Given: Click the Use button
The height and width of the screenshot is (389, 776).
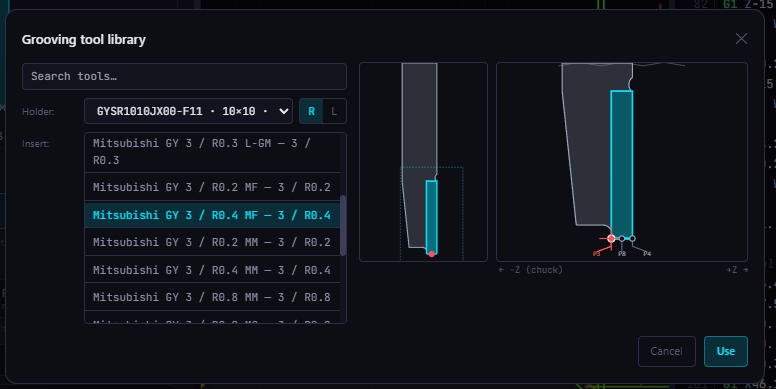Looking at the screenshot, I should (x=726, y=351).
